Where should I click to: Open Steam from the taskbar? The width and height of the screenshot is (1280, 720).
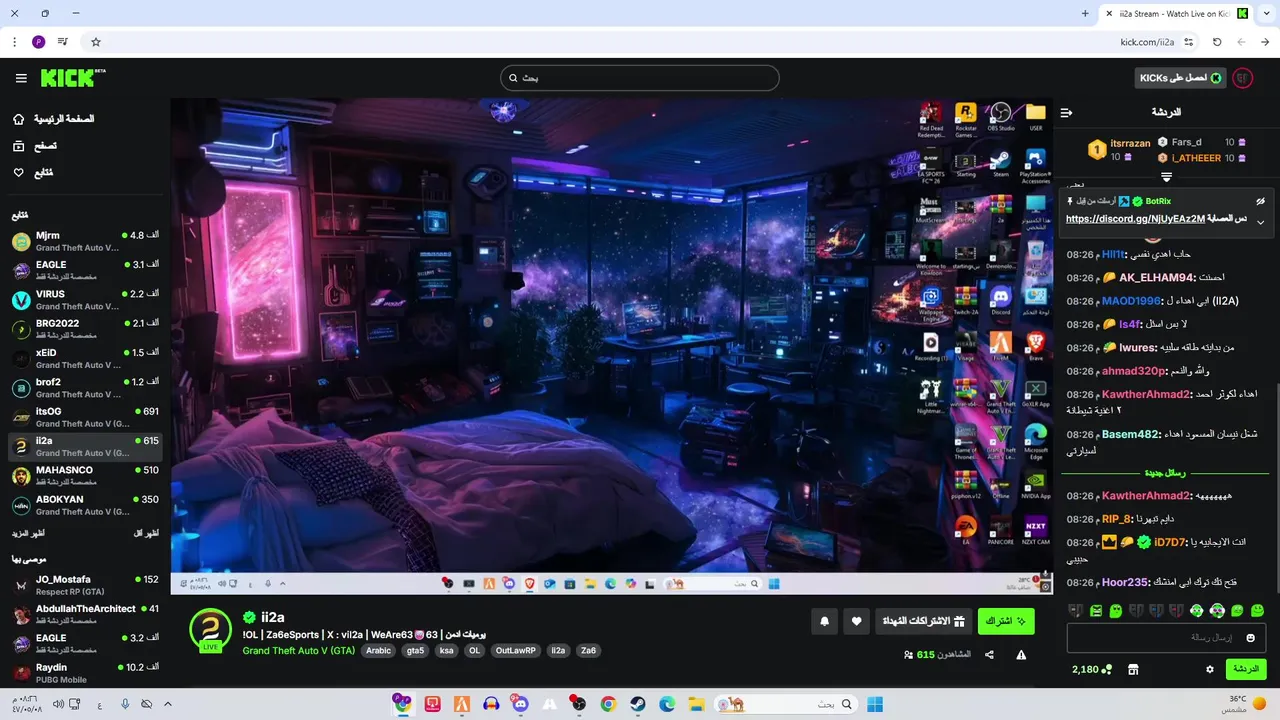[637, 704]
